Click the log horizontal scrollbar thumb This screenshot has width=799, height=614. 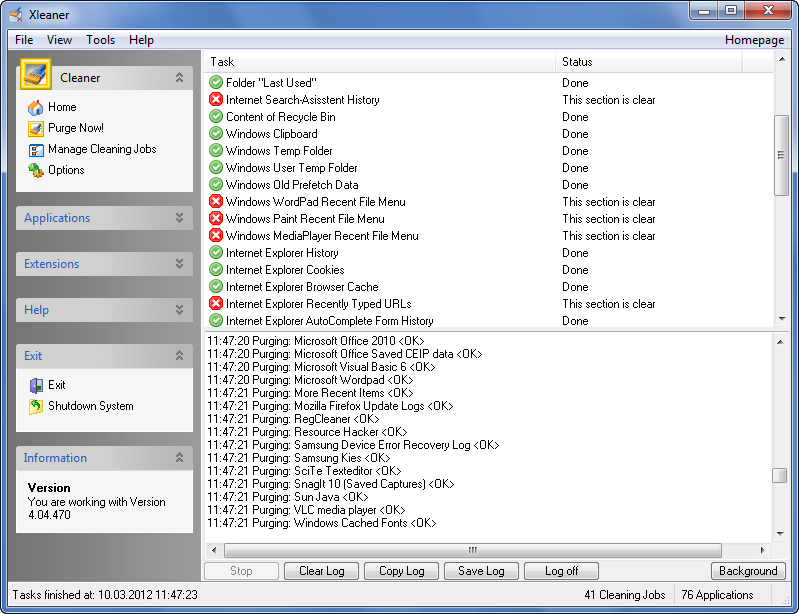472,550
